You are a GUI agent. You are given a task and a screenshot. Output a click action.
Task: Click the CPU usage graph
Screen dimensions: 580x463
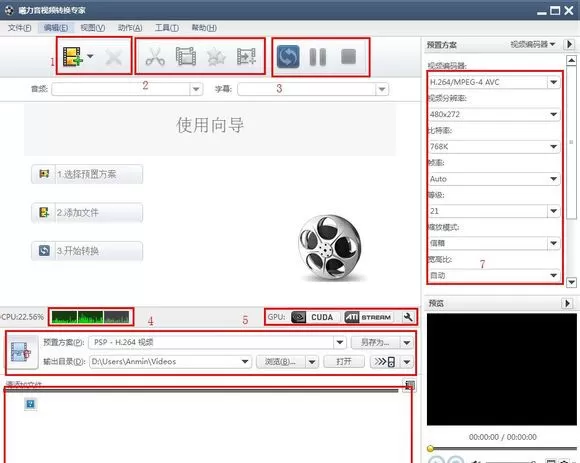(91, 317)
